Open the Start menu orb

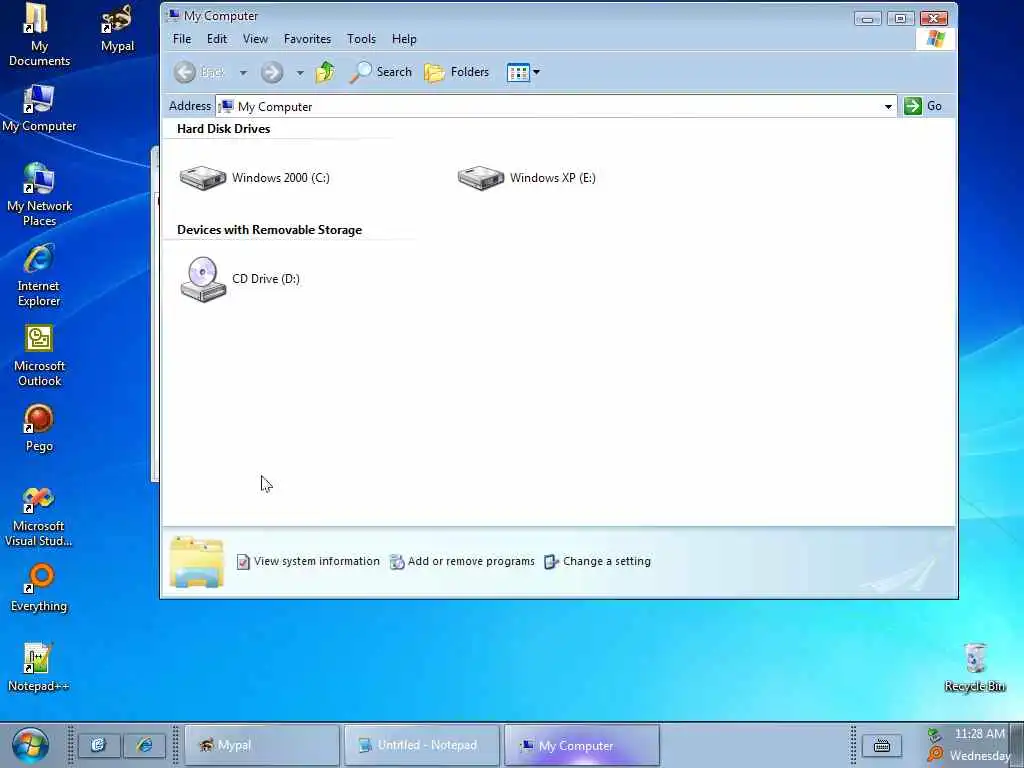click(x=30, y=745)
